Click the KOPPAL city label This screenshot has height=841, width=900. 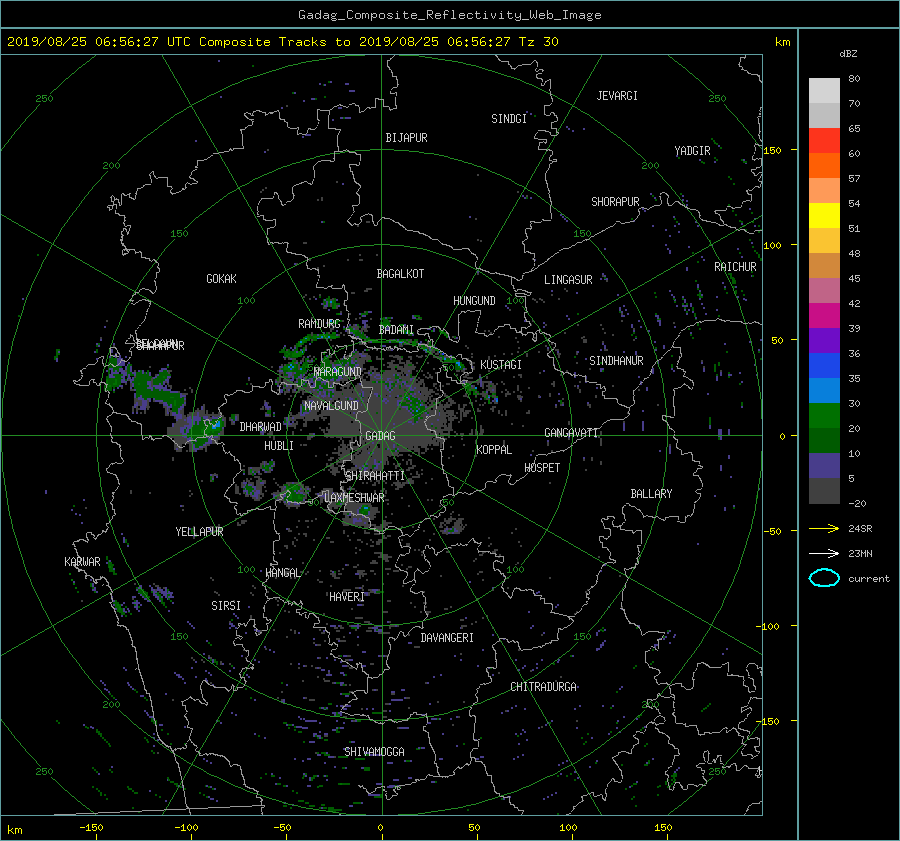[494, 449]
